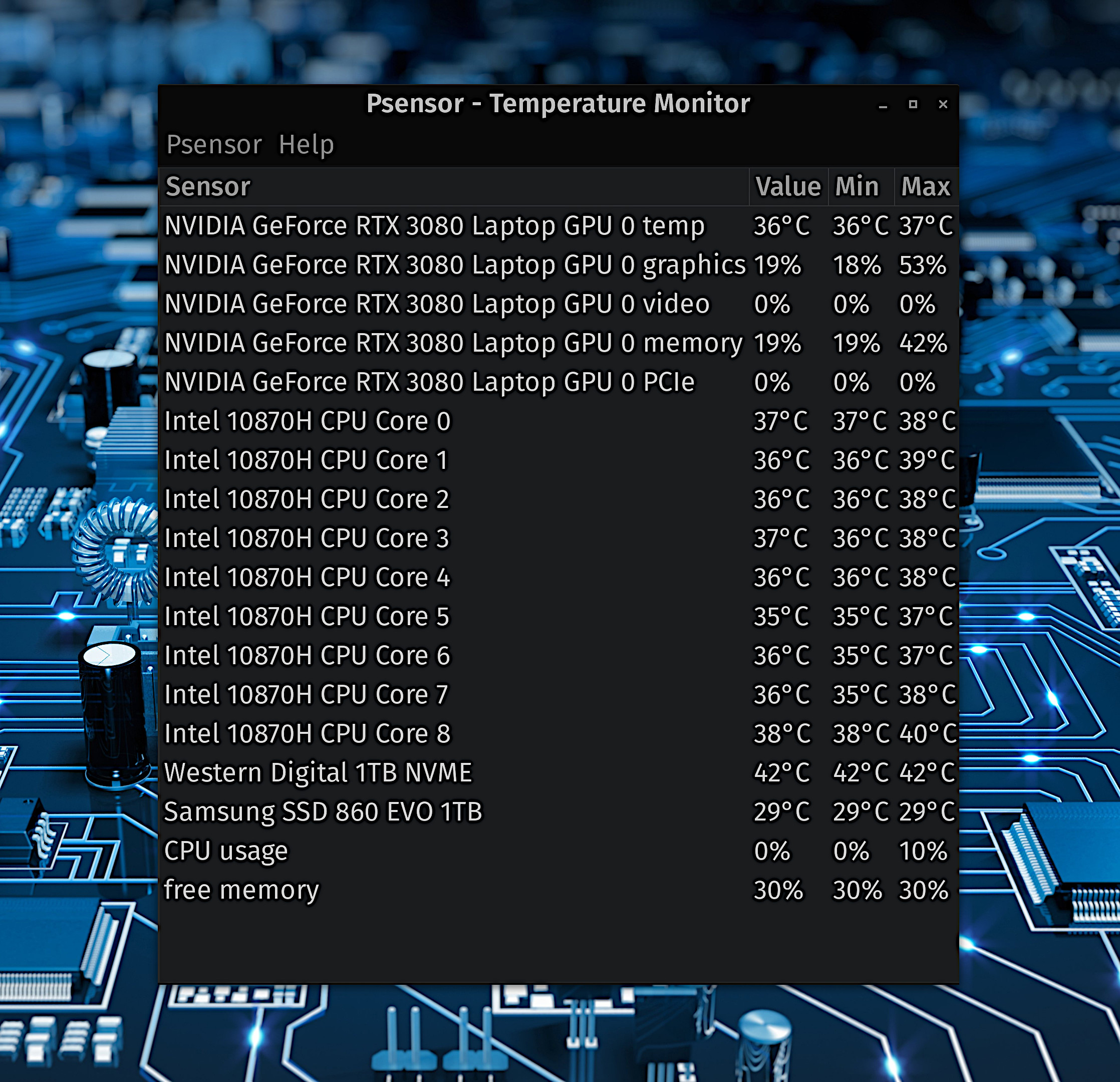Select the free memory sensor row

pos(558,890)
